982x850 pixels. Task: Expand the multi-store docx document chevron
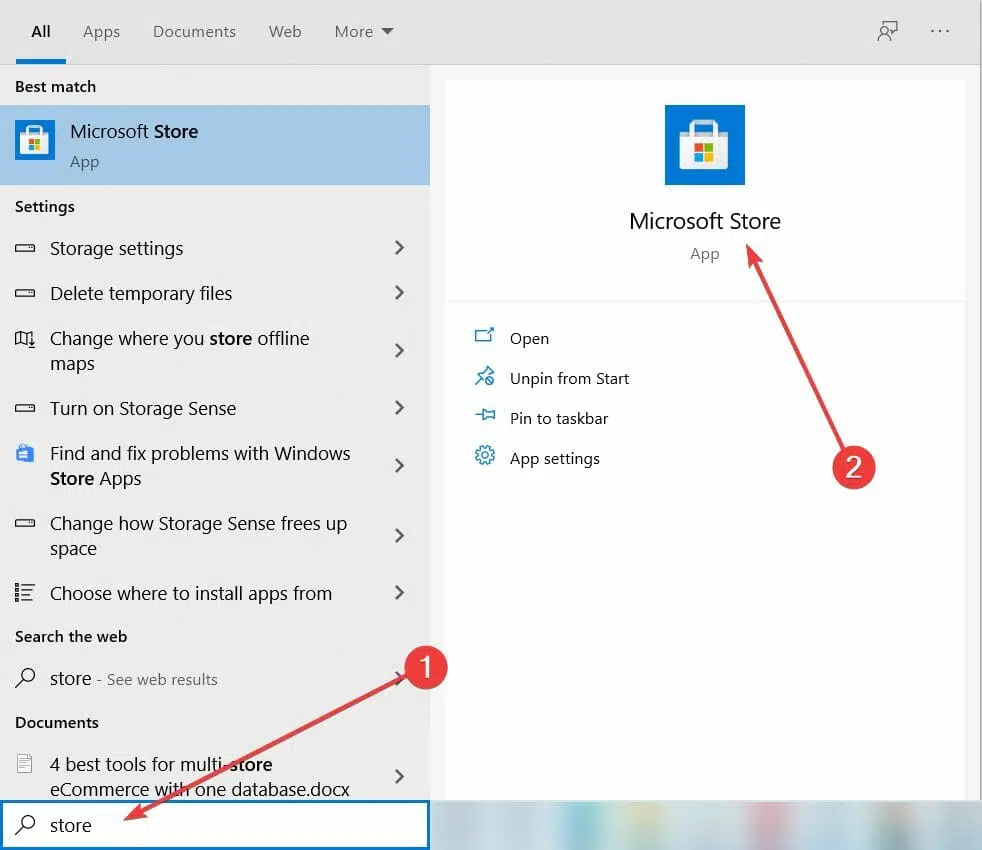pos(399,777)
